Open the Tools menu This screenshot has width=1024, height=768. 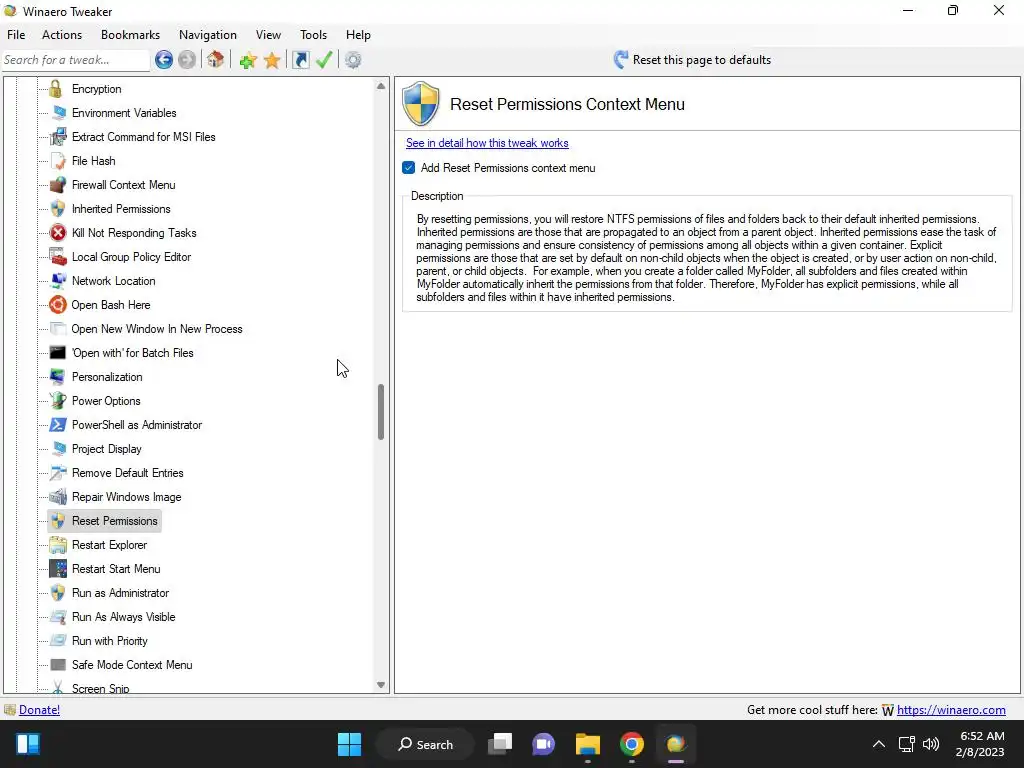click(x=313, y=35)
